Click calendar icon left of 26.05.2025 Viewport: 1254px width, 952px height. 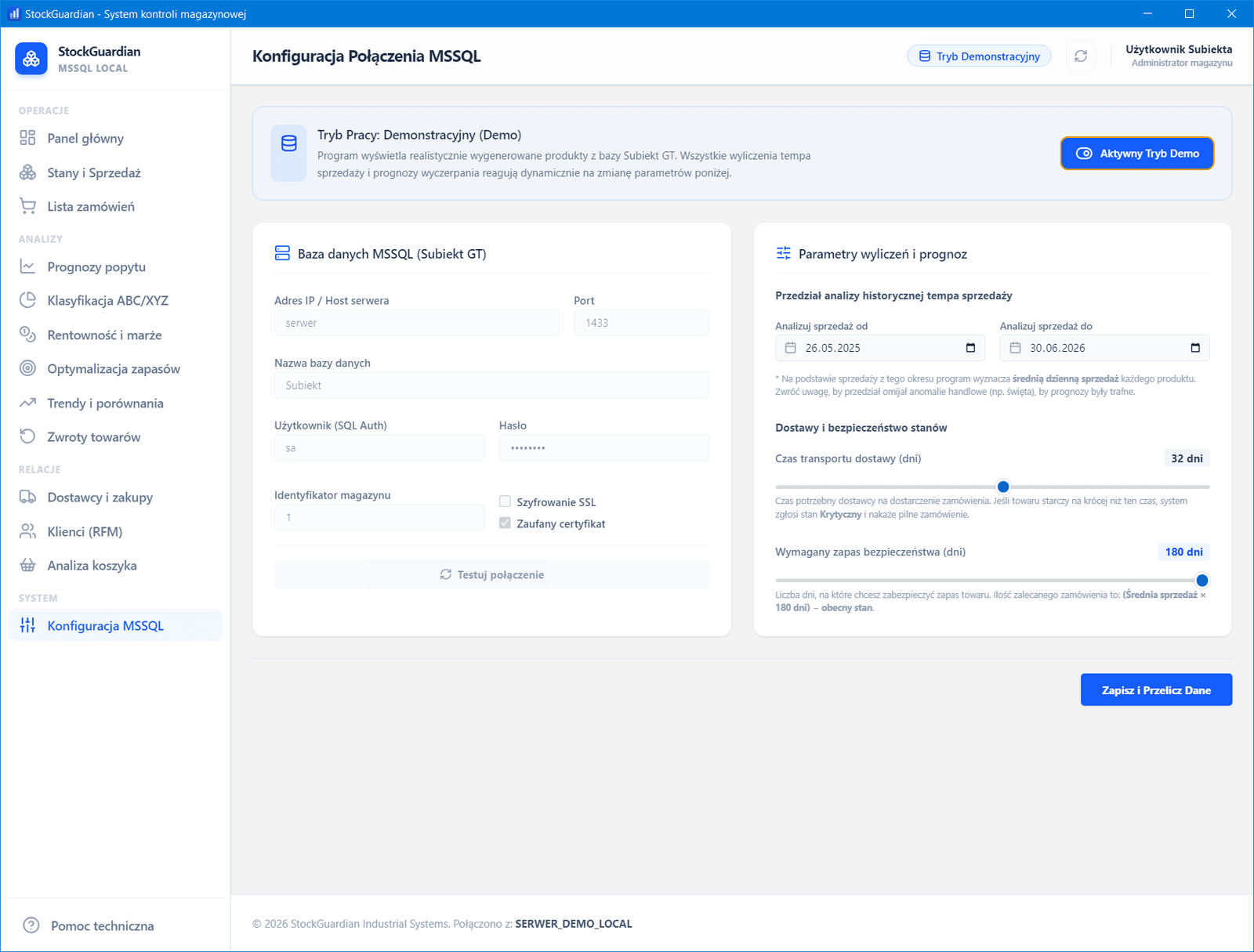[790, 348]
